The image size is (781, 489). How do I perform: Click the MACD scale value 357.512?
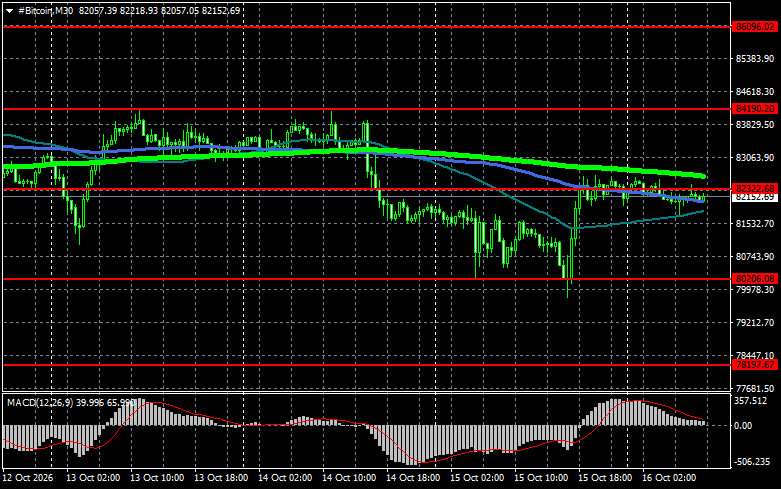coord(751,401)
